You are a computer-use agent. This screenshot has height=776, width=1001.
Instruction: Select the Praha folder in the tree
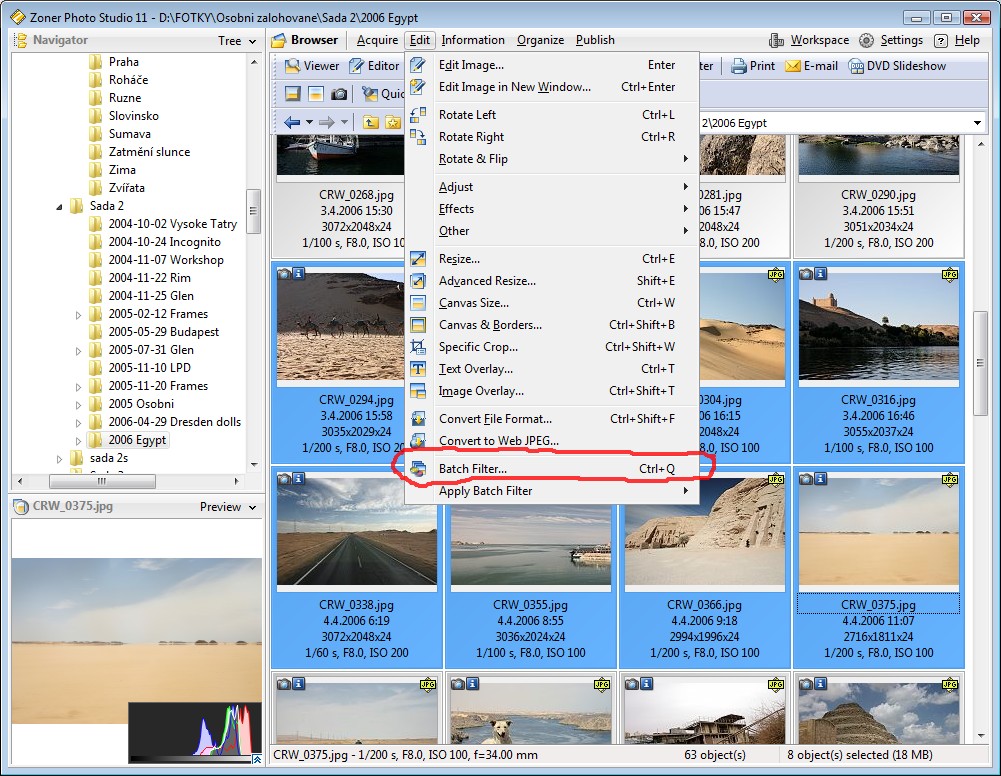123,62
